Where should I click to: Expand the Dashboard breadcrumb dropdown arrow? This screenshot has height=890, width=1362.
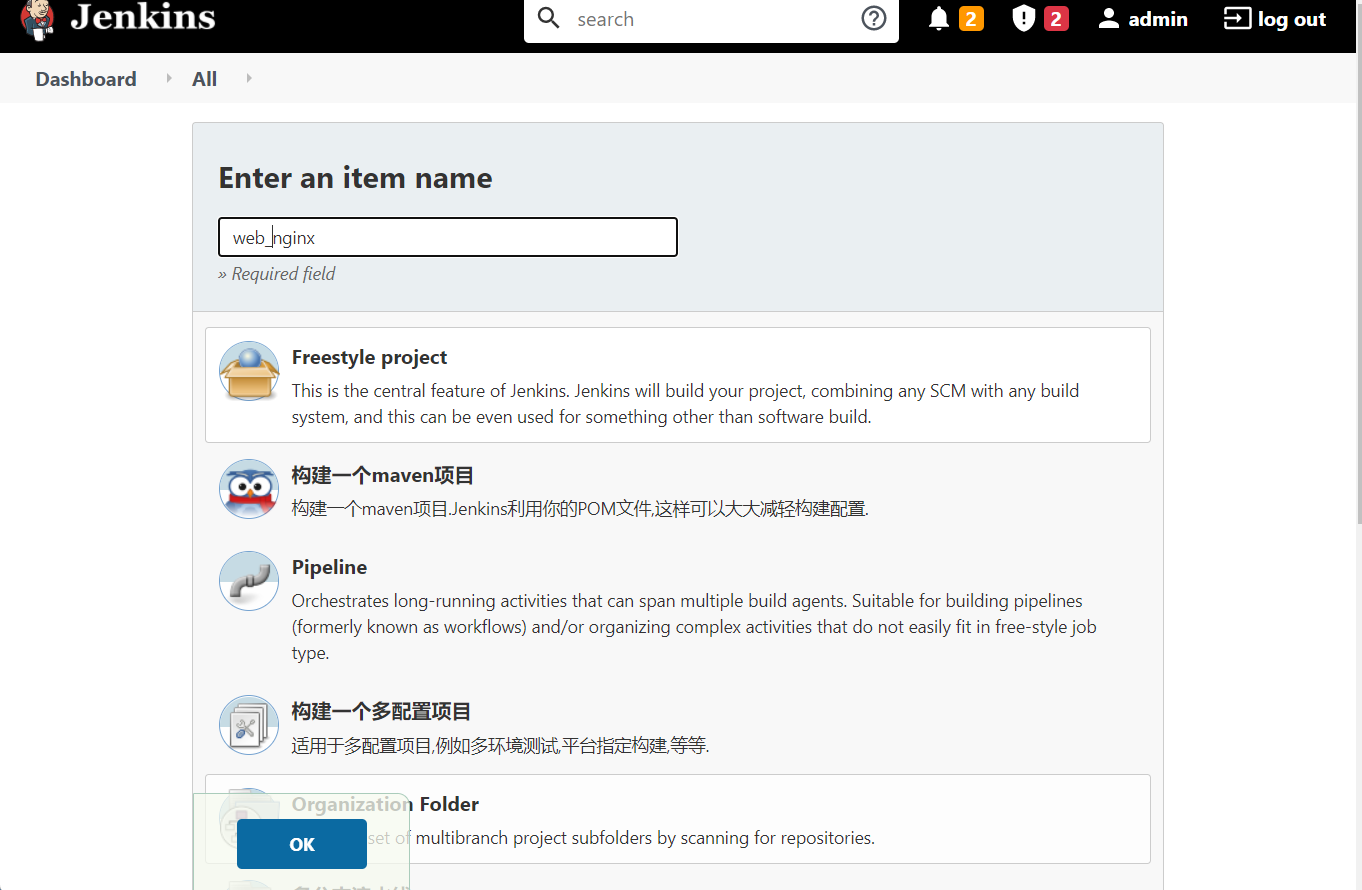coord(169,78)
